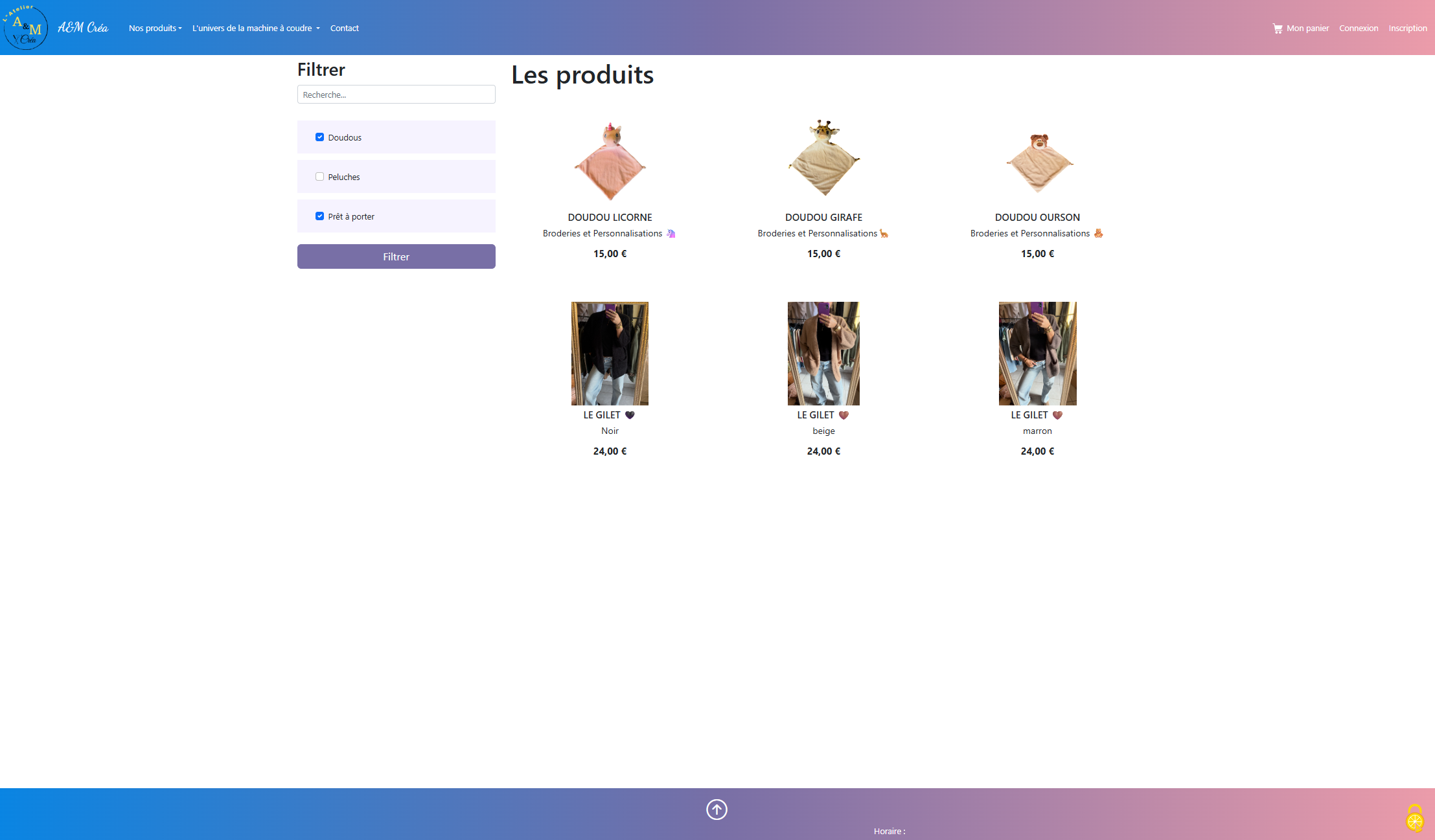Image resolution: width=1435 pixels, height=840 pixels.
Task: Click the 'marron' gilet description
Action: (x=1038, y=431)
